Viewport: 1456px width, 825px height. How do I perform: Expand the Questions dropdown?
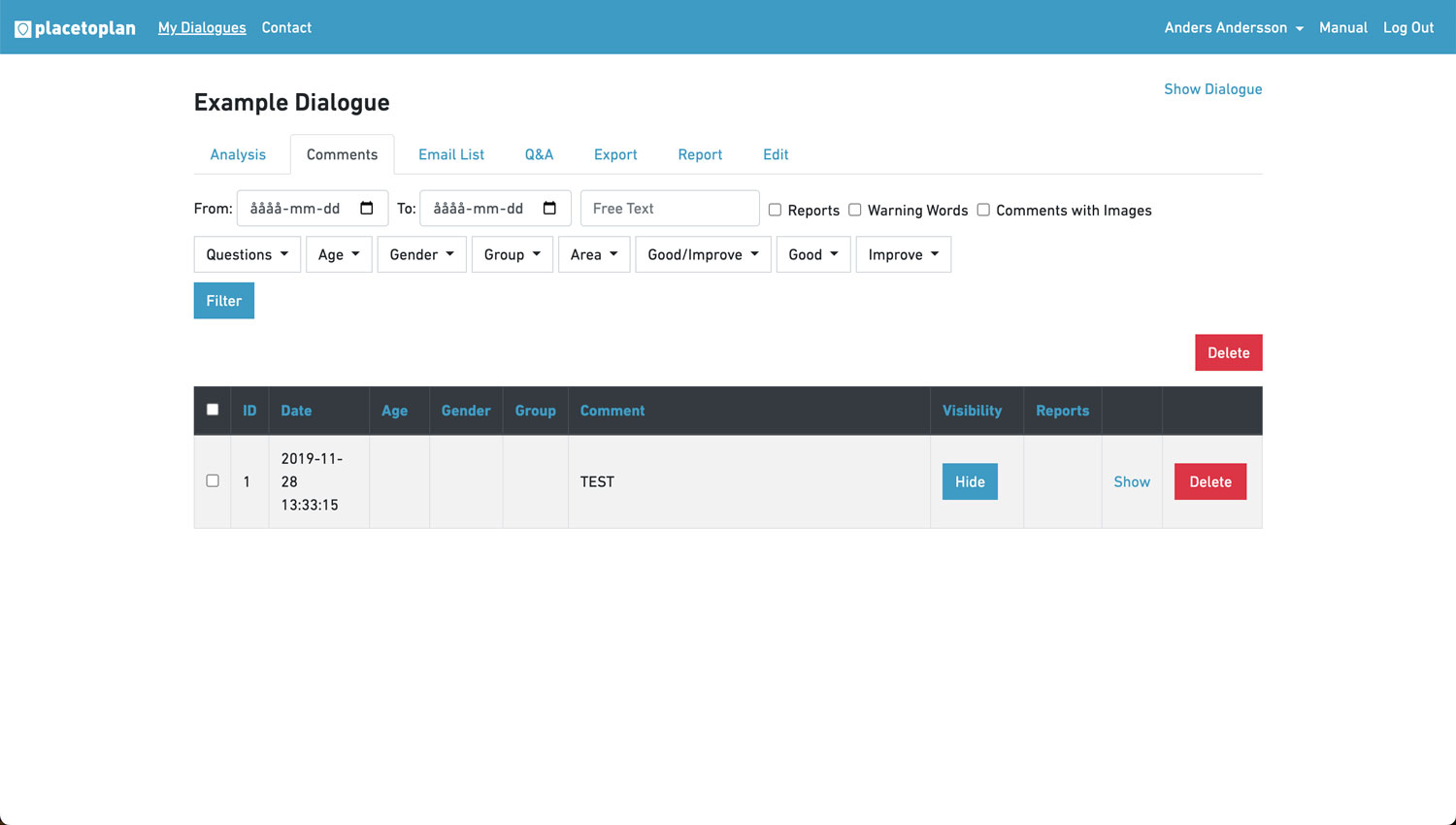[247, 254]
